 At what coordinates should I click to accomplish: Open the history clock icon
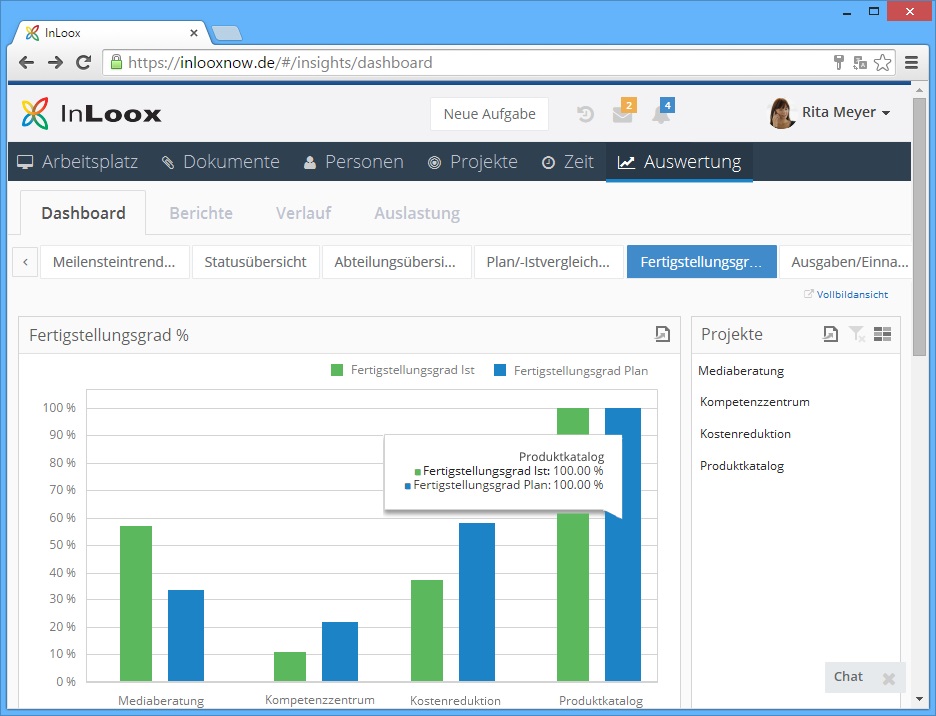(x=586, y=114)
